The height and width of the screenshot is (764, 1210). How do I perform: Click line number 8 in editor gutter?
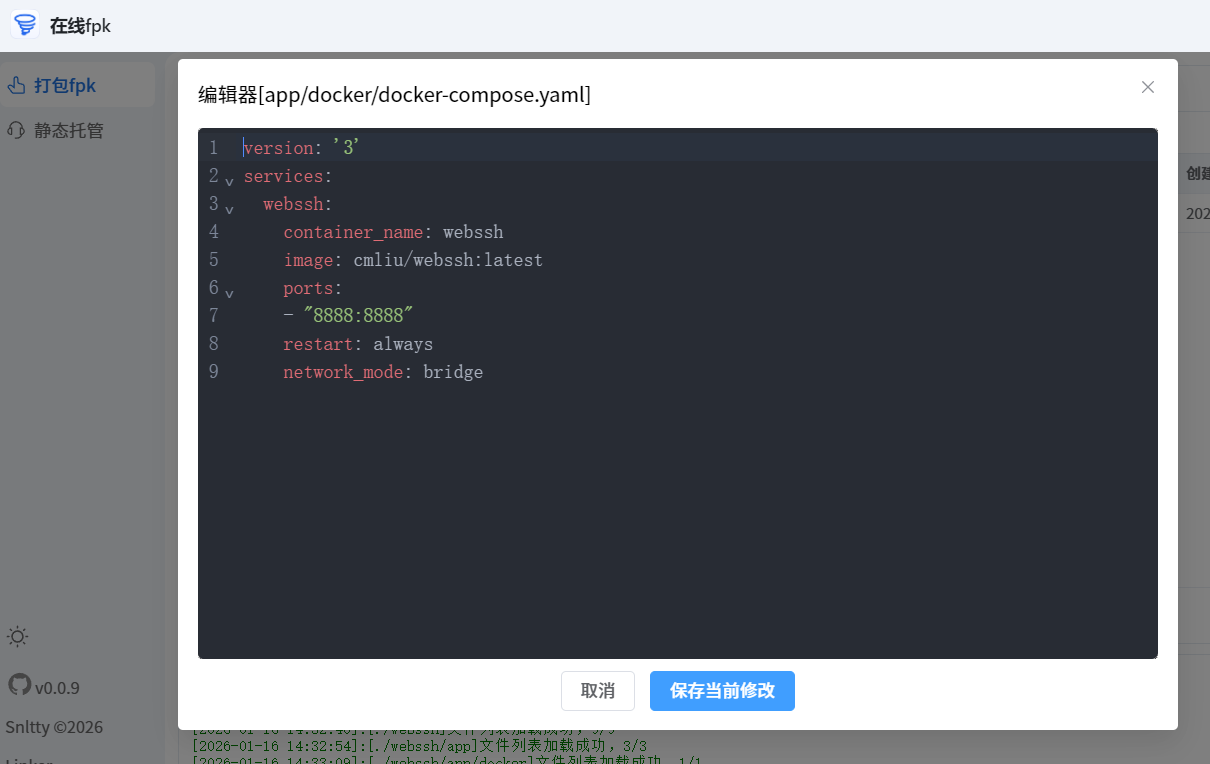click(213, 344)
